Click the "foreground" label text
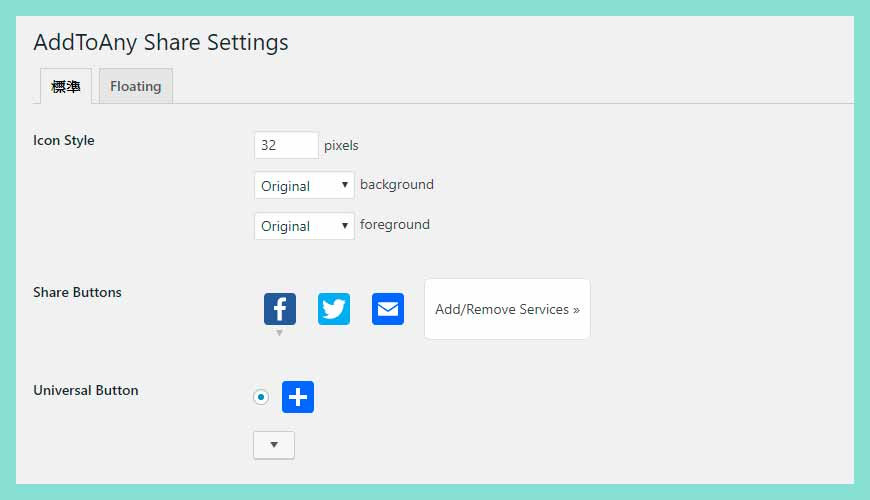870x500 pixels. pyautogui.click(x=395, y=224)
